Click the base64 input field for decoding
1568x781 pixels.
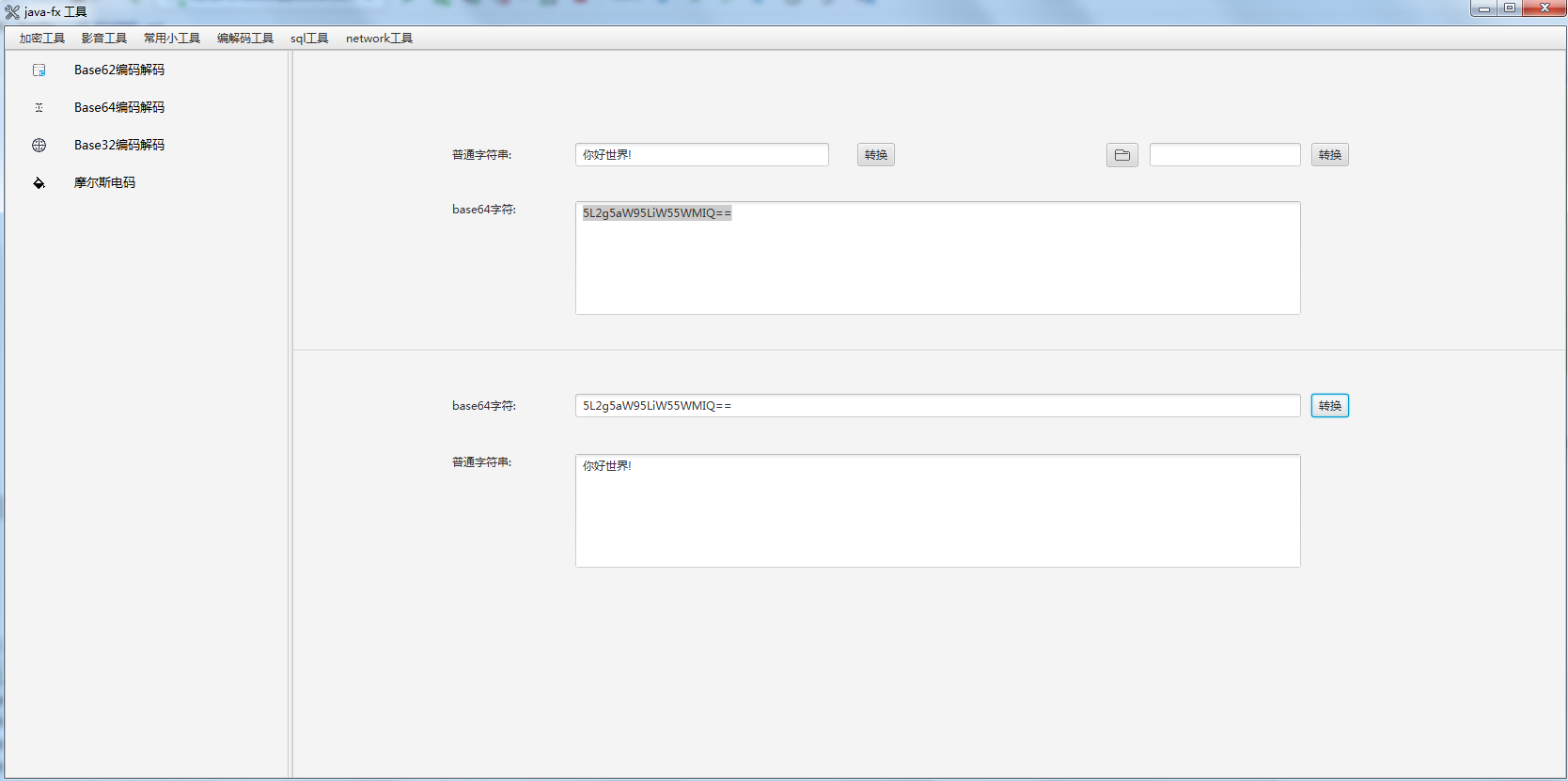[x=937, y=406]
